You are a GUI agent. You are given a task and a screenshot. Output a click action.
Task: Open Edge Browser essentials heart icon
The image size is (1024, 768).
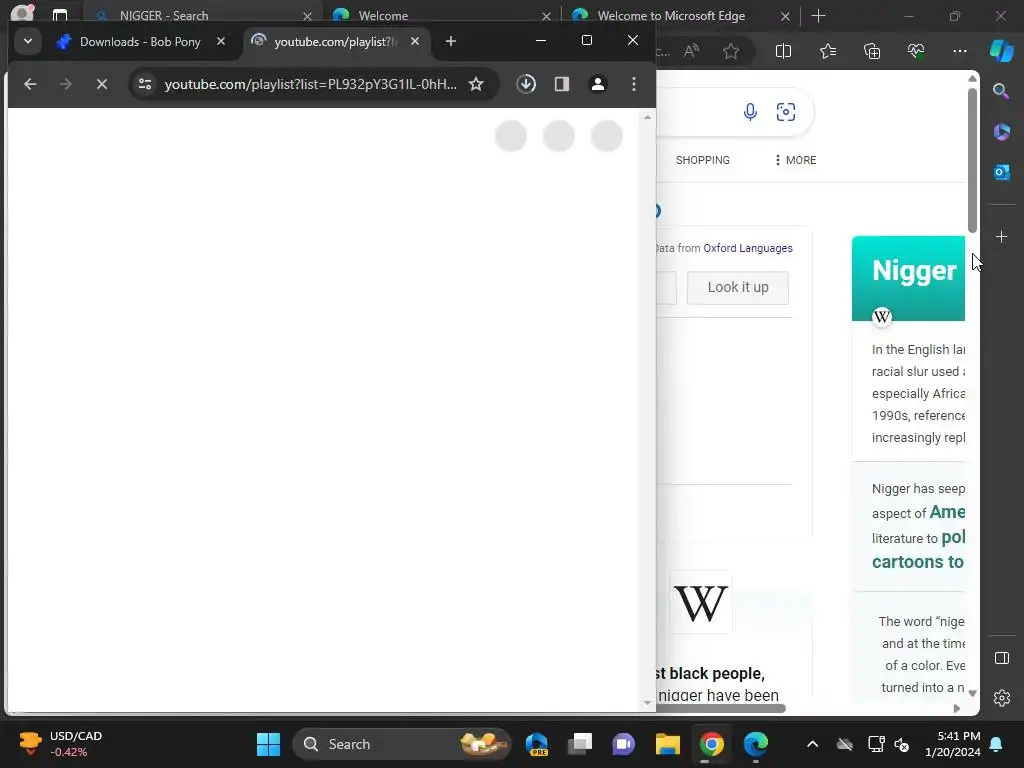(x=916, y=51)
